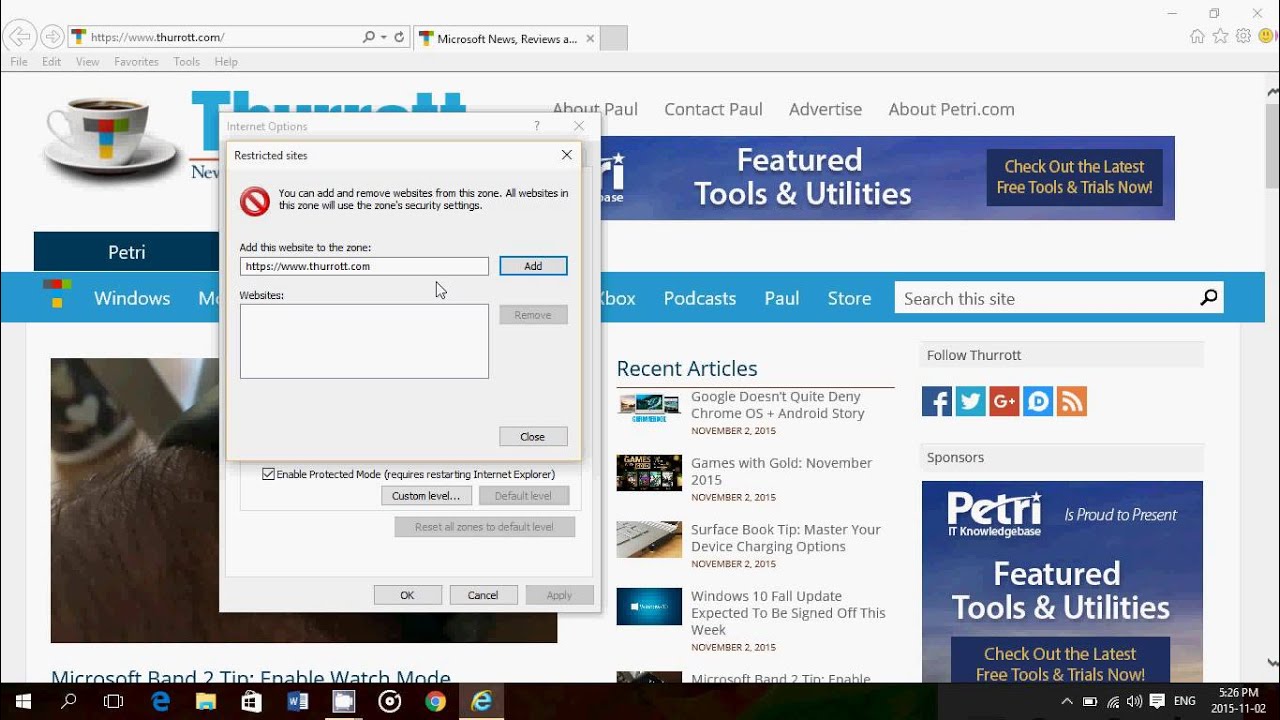This screenshot has width=1280, height=720.
Task: Select Podcasts in the site navigation
Action: click(x=699, y=298)
